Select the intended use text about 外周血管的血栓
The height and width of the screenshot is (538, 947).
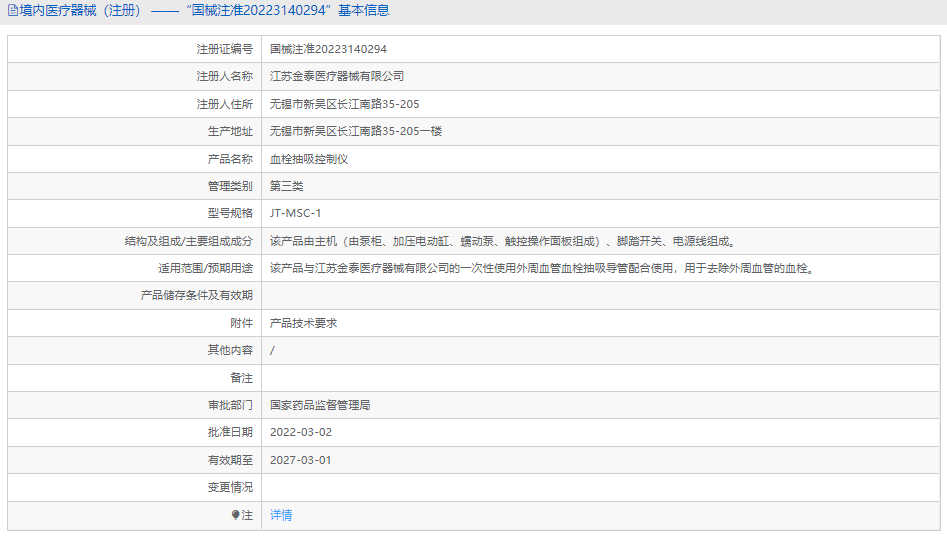point(543,268)
